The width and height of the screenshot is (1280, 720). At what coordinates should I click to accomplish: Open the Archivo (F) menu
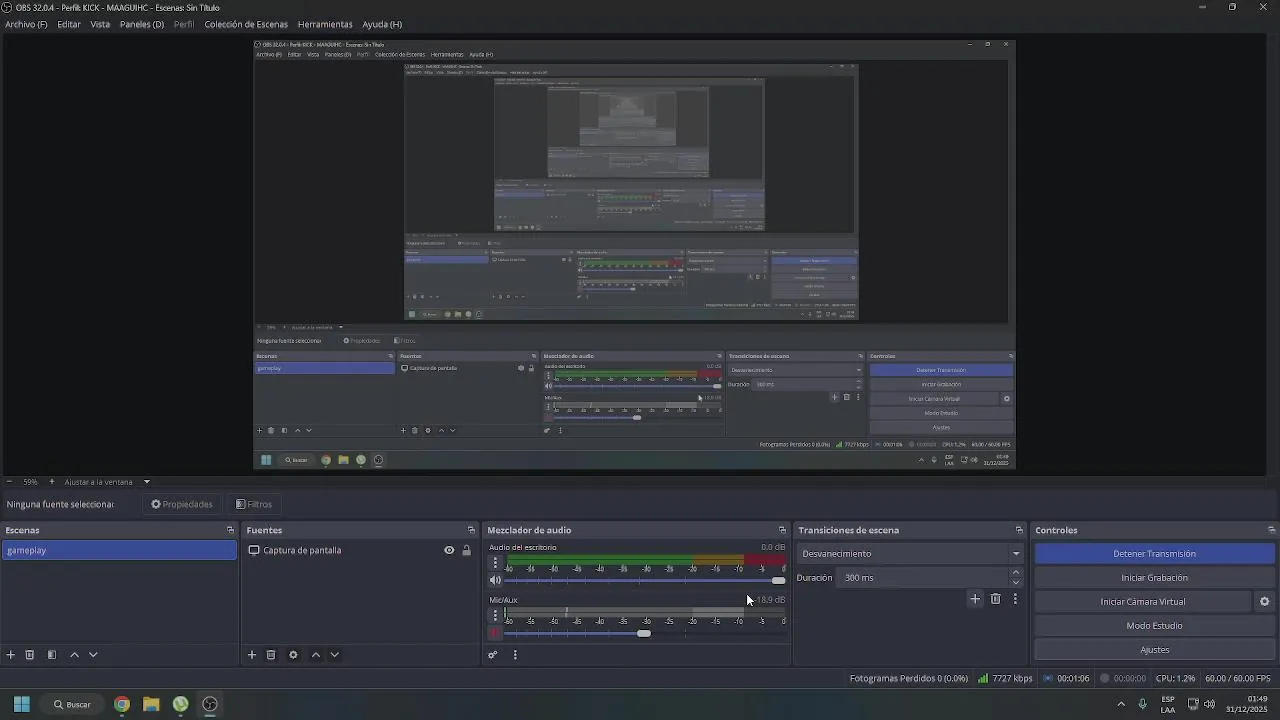pyautogui.click(x=26, y=24)
